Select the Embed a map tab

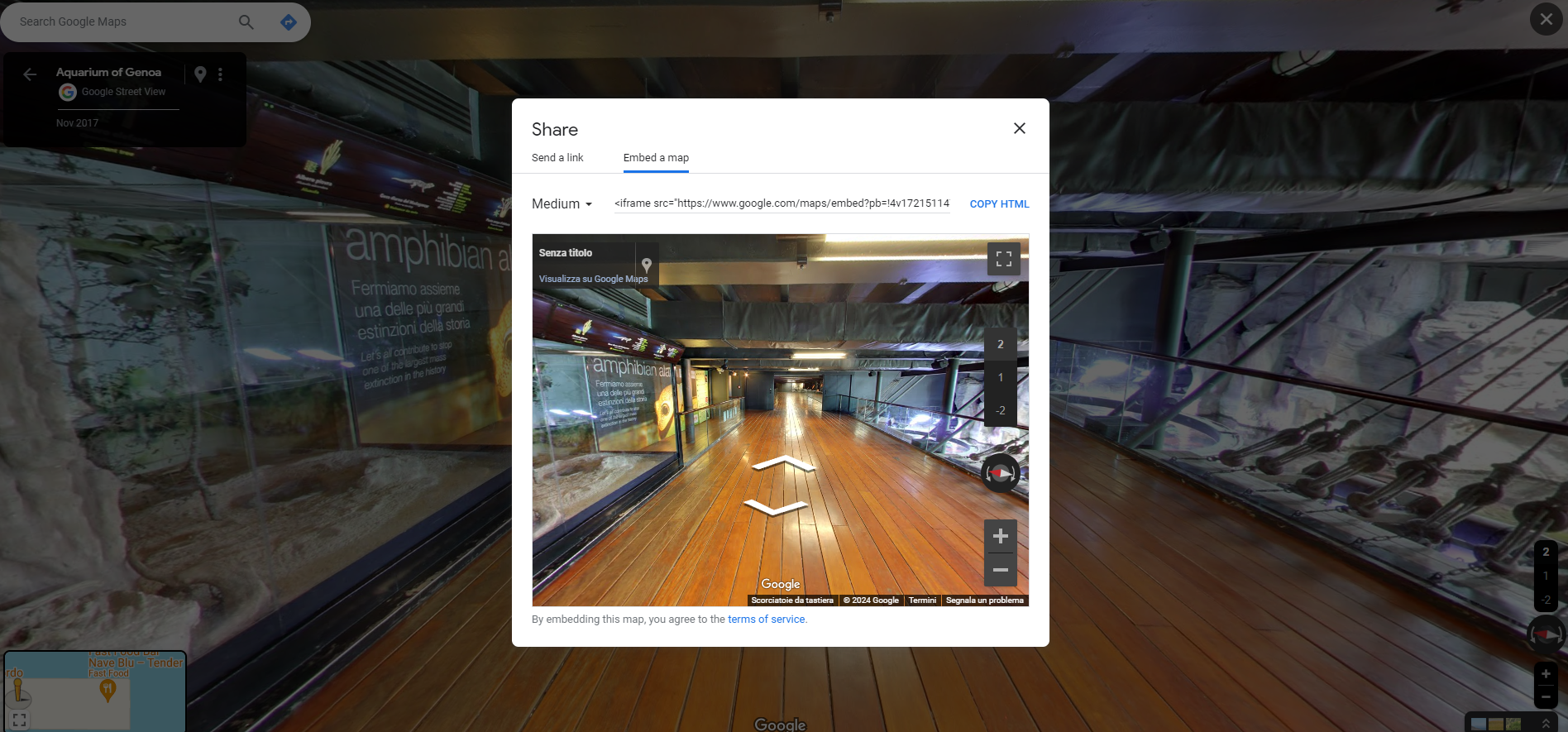tap(656, 158)
